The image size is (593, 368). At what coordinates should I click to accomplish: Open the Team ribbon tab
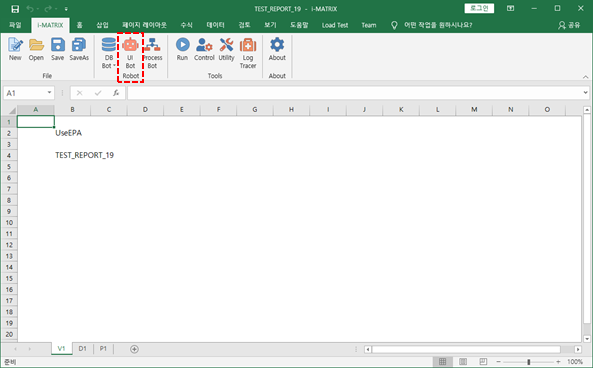369,25
